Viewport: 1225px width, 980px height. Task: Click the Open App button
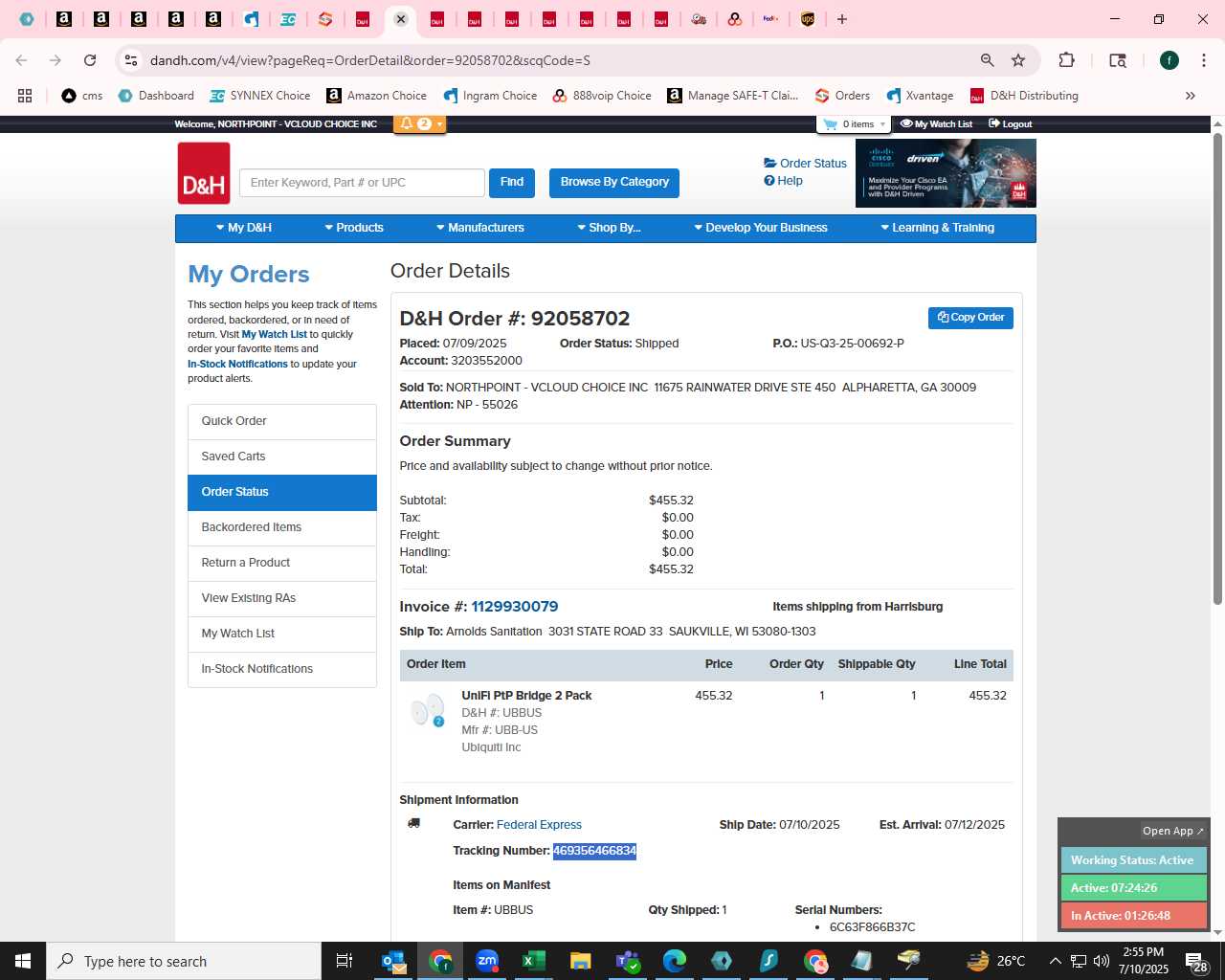(x=1172, y=831)
